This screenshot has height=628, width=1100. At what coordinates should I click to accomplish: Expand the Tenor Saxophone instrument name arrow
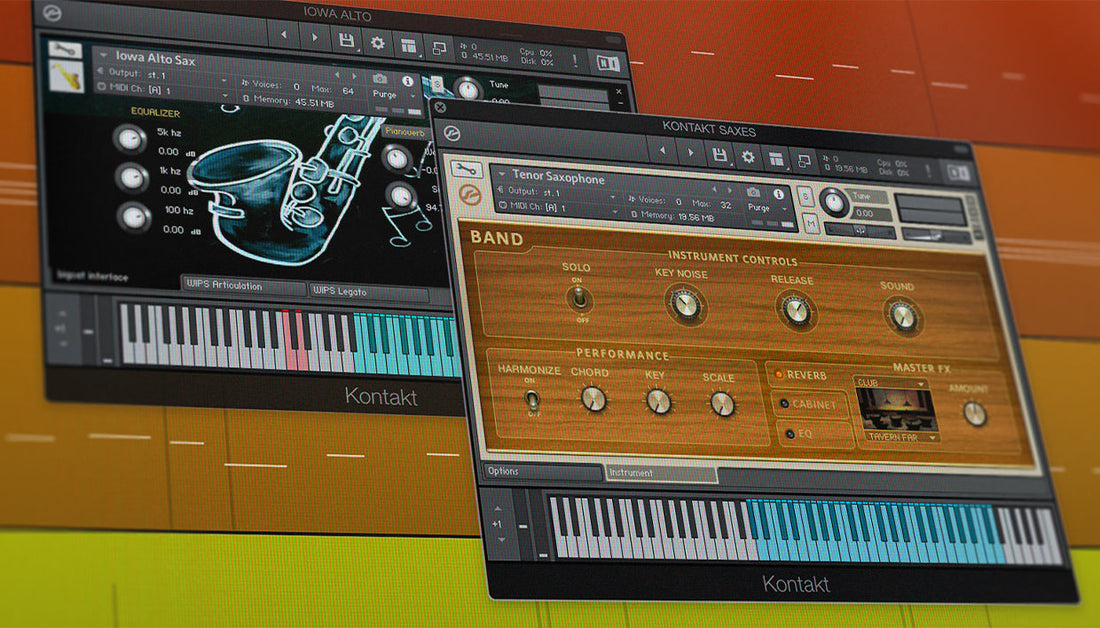pos(502,173)
